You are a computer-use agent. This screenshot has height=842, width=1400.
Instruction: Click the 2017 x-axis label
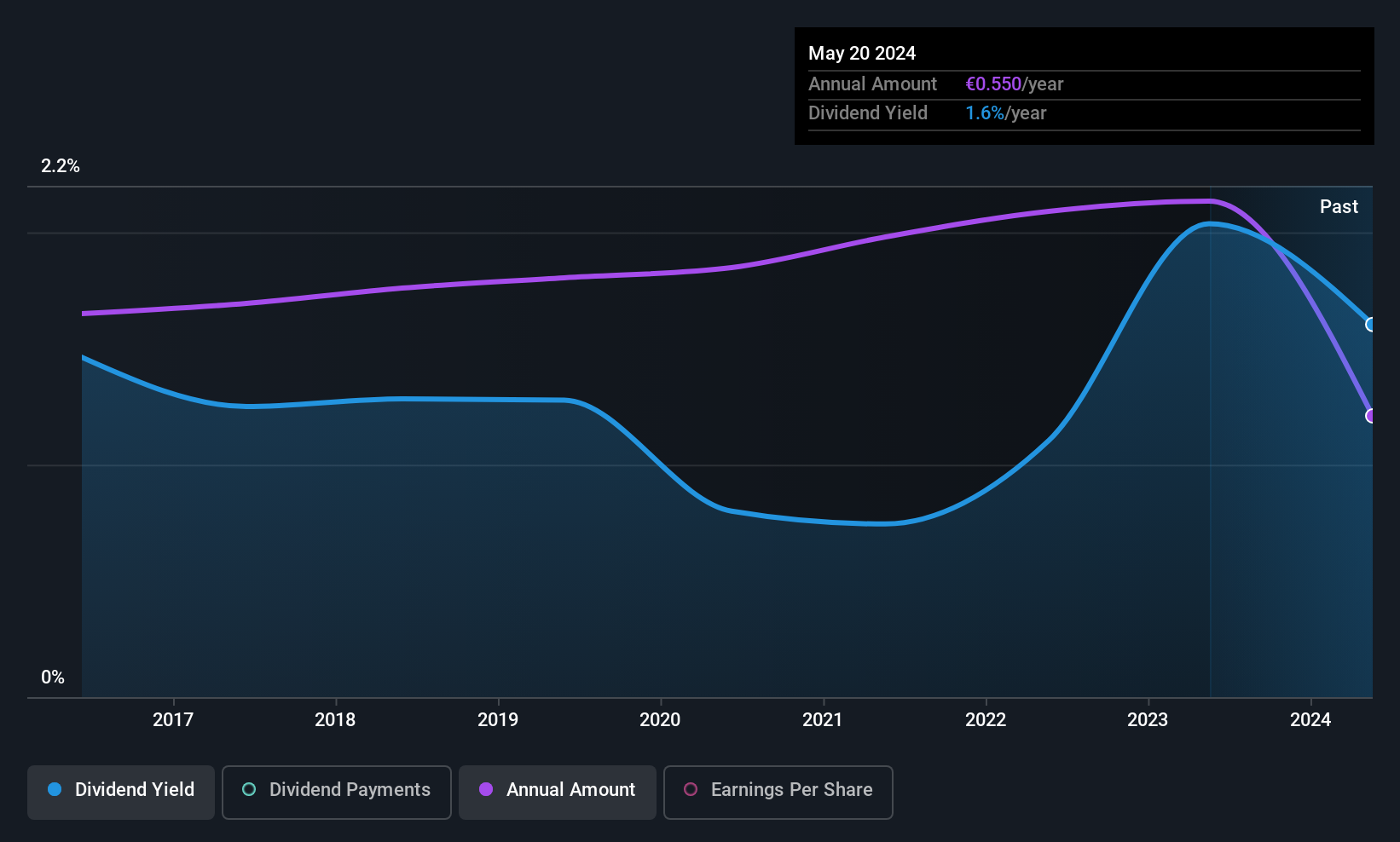coord(173,719)
